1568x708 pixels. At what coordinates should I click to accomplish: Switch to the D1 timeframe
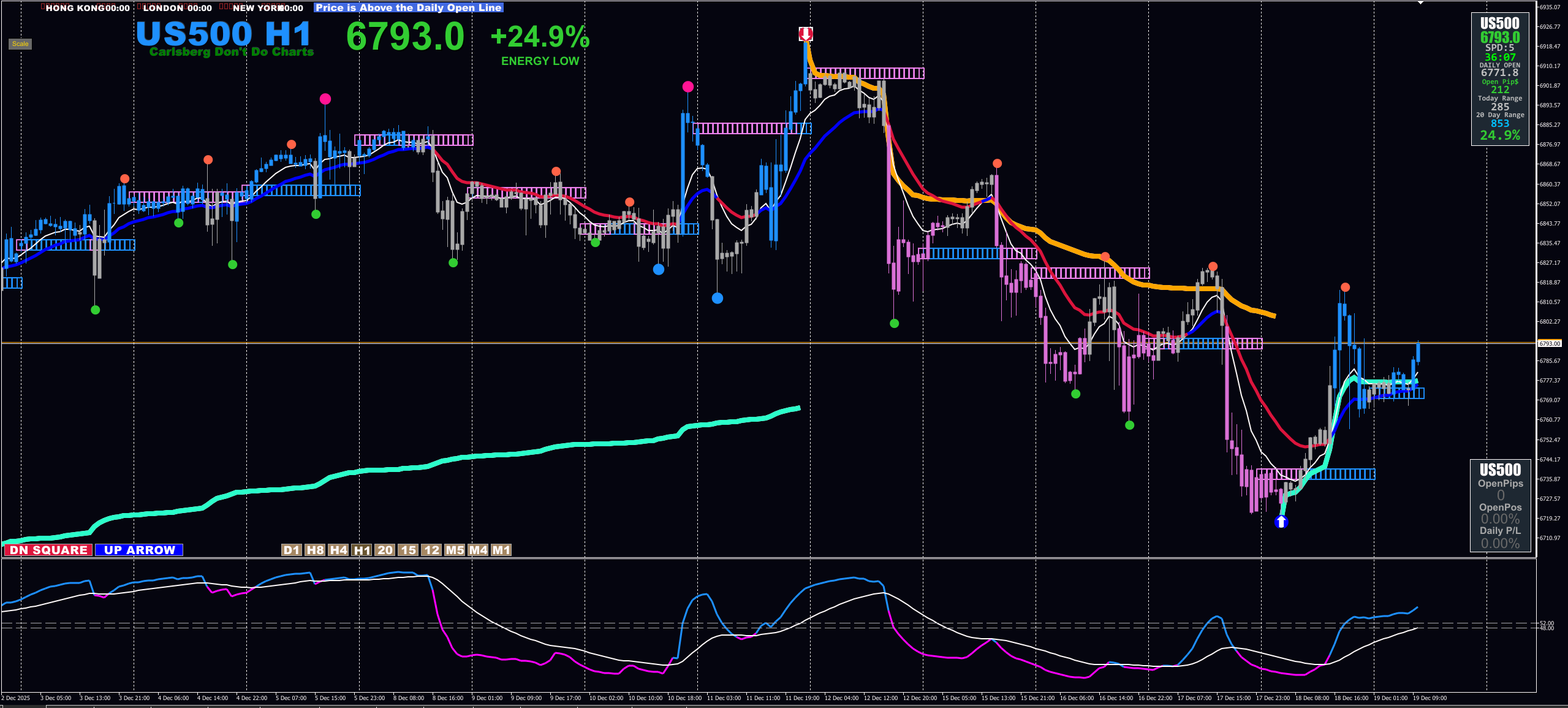[x=292, y=550]
